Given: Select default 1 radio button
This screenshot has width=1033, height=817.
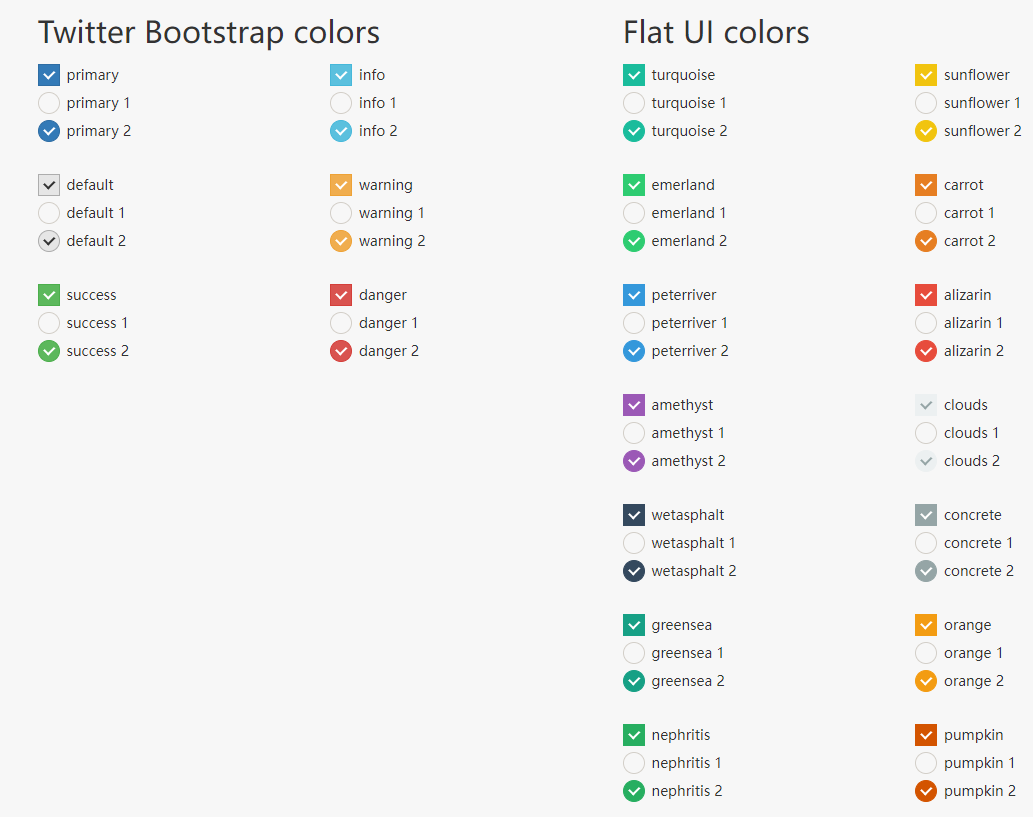Looking at the screenshot, I should pos(49,213).
